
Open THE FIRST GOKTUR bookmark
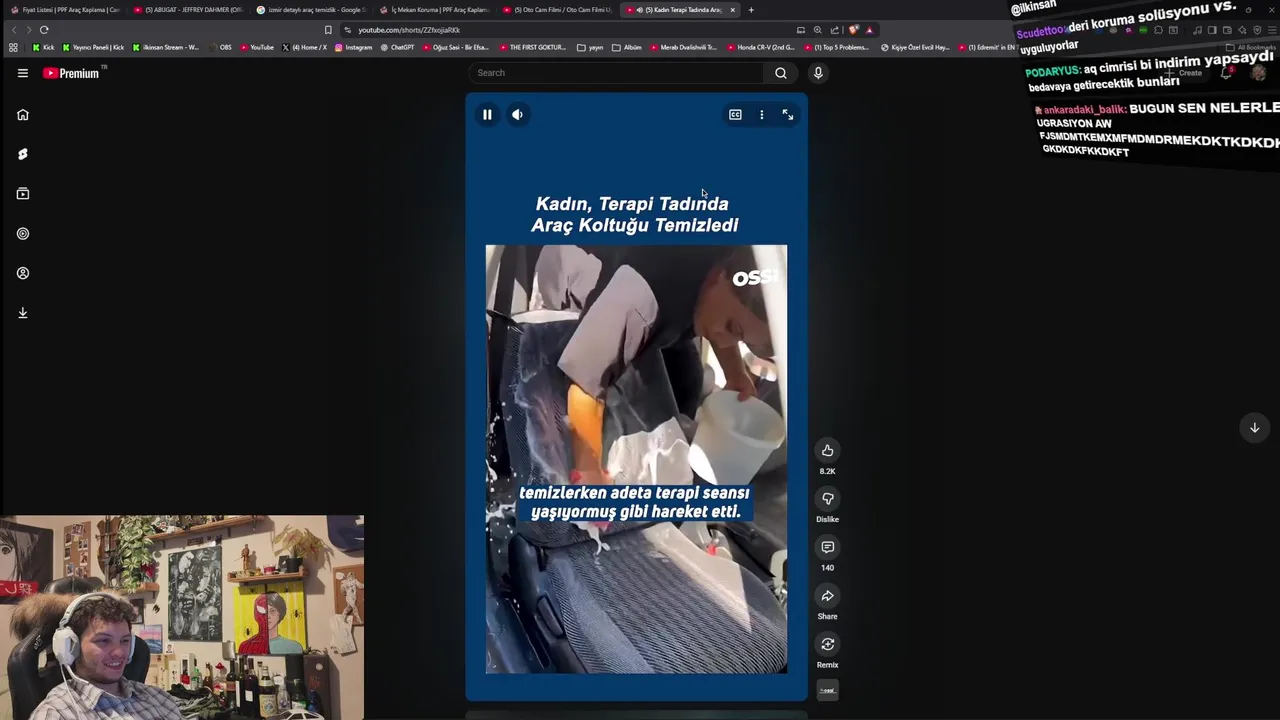point(532,47)
